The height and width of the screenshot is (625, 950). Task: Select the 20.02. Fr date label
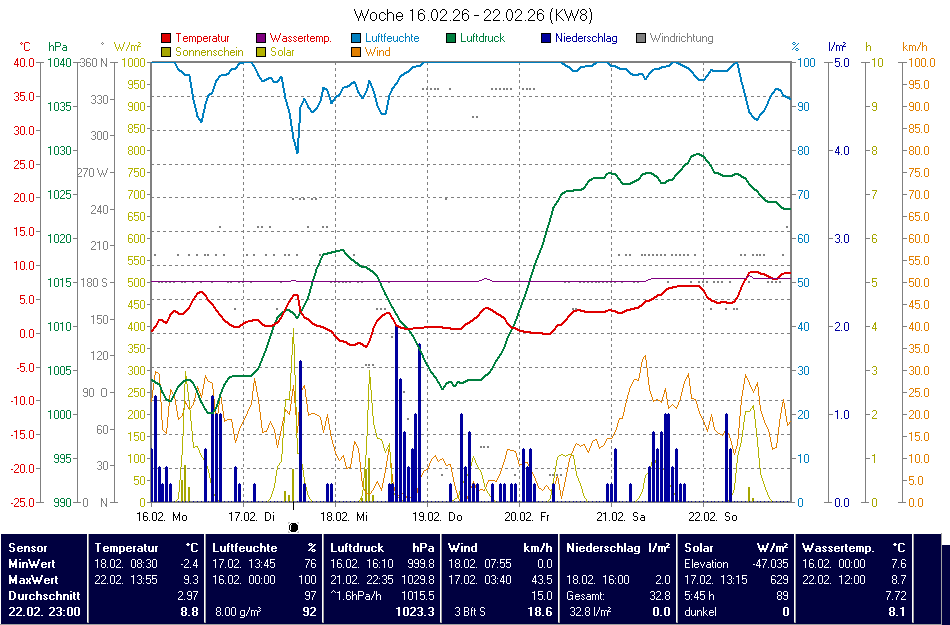click(x=527, y=517)
